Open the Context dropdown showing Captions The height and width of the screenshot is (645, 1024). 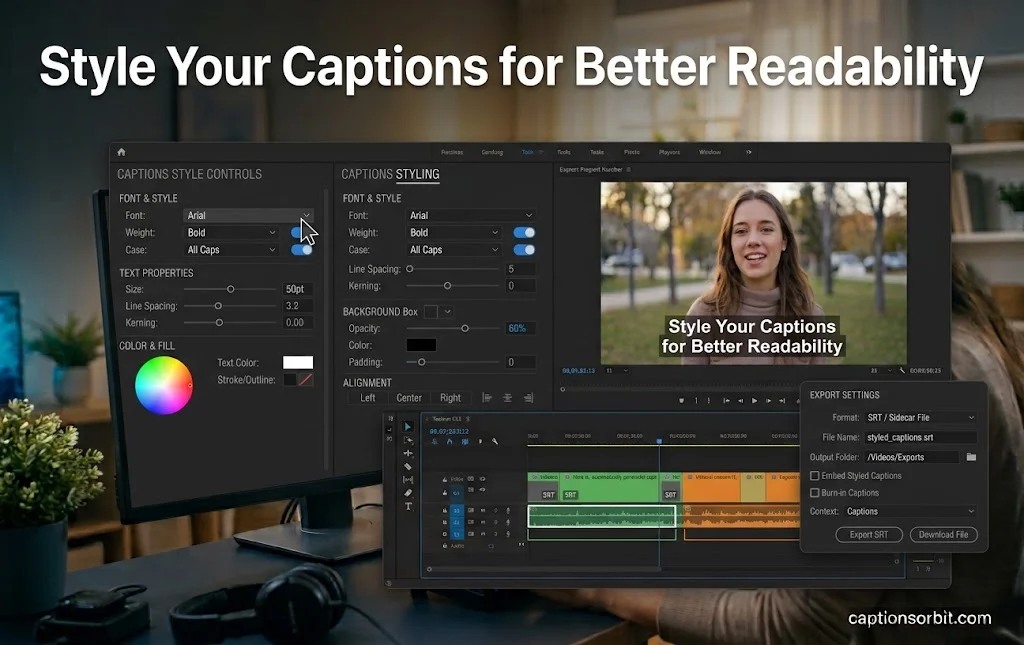(910, 511)
